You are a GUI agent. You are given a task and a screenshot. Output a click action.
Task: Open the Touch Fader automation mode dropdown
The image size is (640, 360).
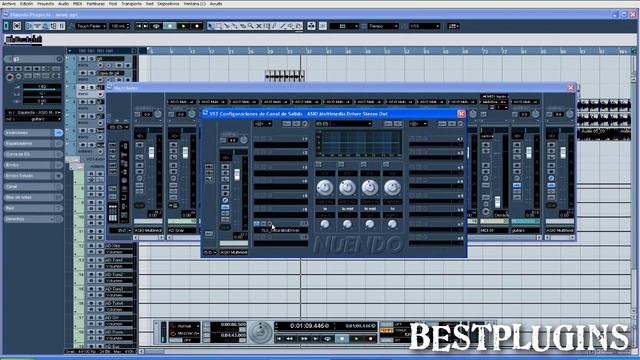tap(91, 26)
